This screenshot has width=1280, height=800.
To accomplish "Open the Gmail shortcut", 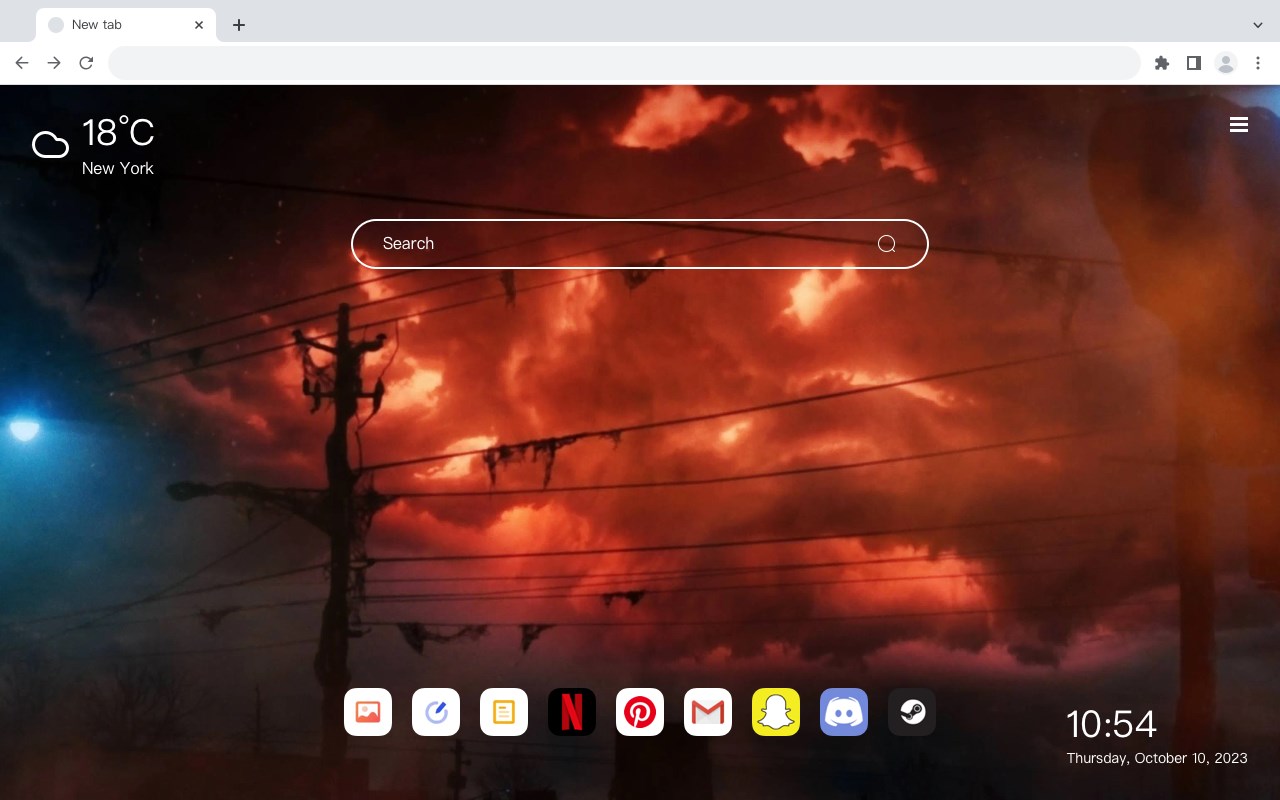I will [708, 712].
